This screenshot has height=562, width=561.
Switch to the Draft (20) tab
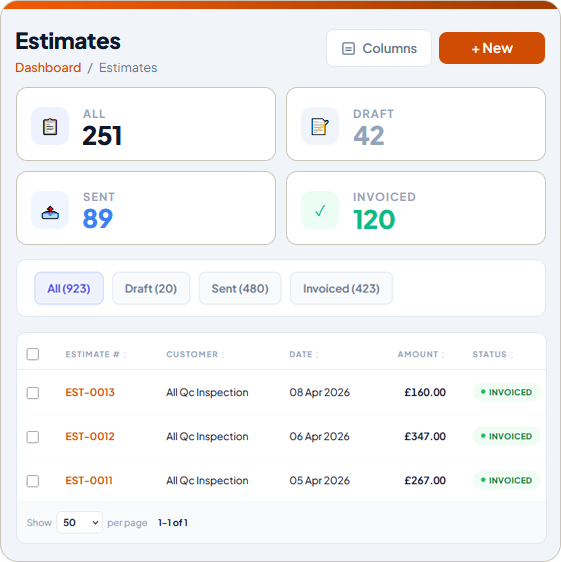pyautogui.click(x=151, y=289)
